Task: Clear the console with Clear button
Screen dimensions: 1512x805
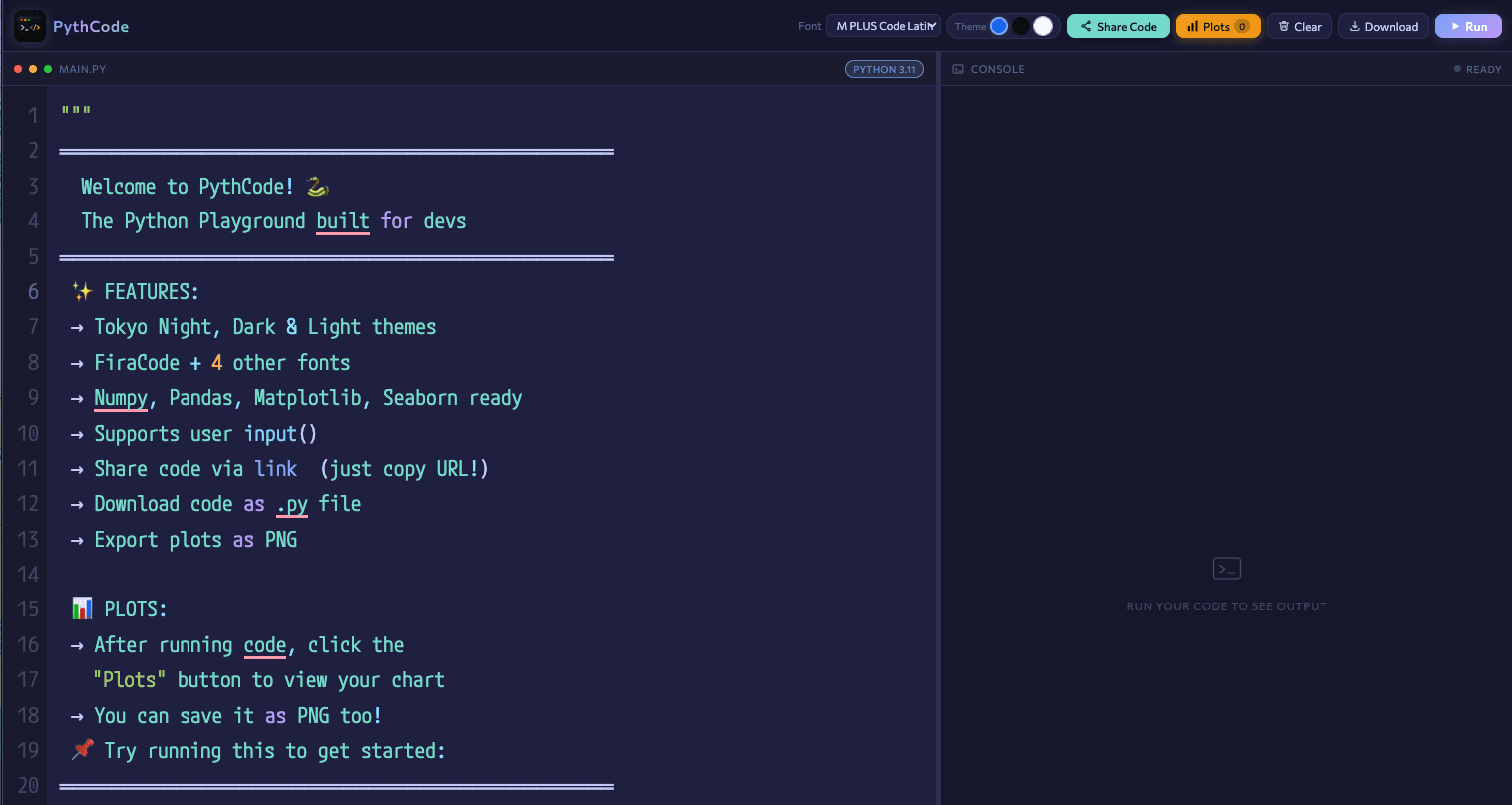Action: 1300,26
